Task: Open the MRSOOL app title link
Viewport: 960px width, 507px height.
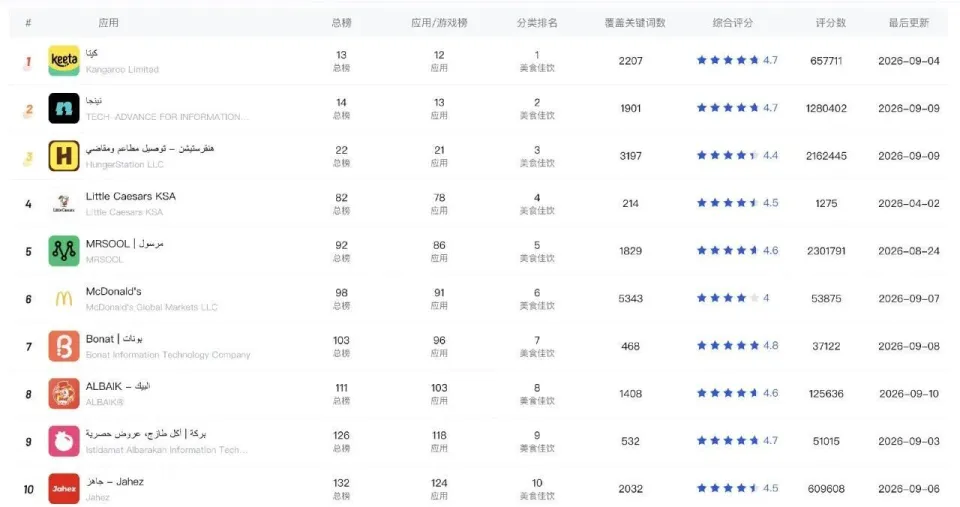Action: point(124,244)
